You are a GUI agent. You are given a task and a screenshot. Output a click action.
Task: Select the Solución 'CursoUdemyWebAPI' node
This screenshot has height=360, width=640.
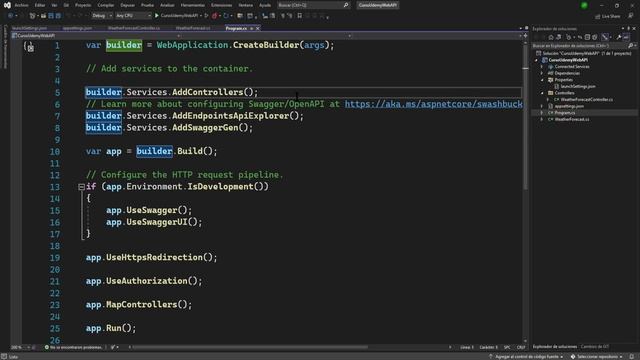coord(584,53)
